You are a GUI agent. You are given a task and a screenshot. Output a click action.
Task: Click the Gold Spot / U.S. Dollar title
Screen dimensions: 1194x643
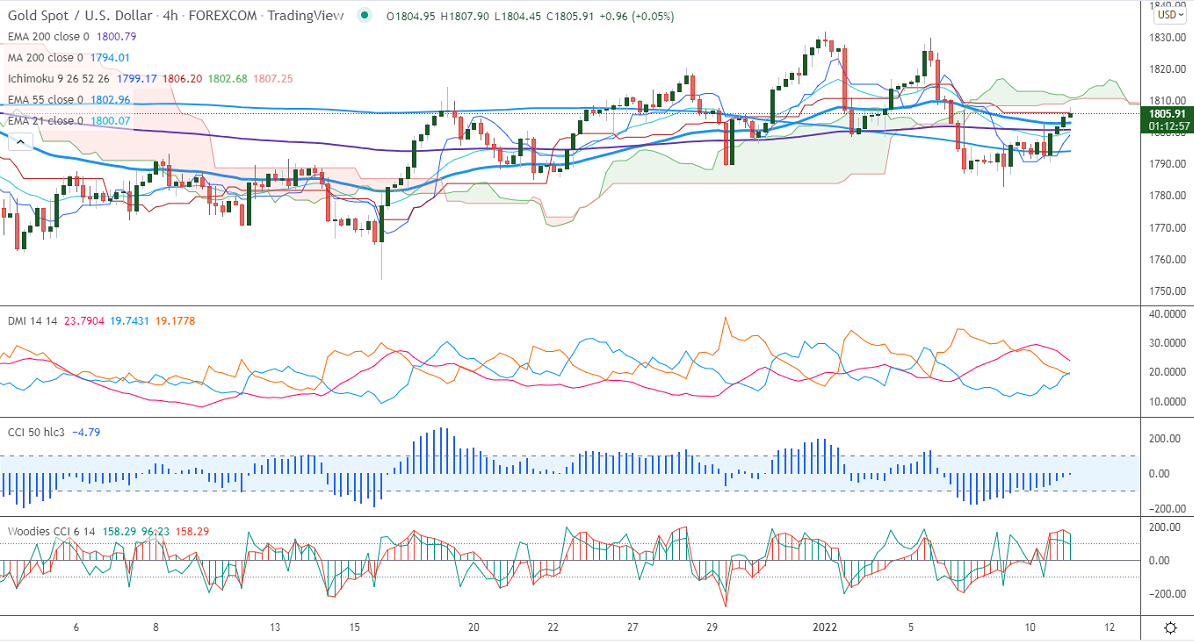(x=79, y=15)
